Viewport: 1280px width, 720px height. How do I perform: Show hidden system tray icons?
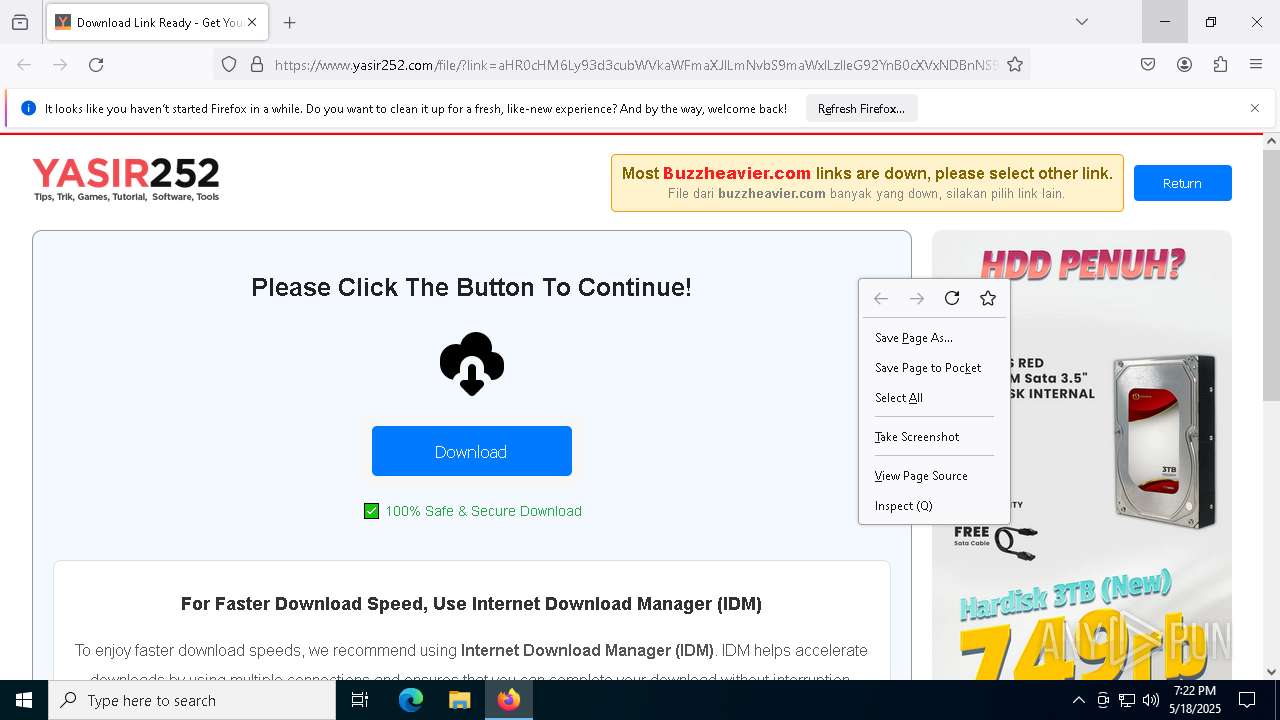coord(1078,700)
